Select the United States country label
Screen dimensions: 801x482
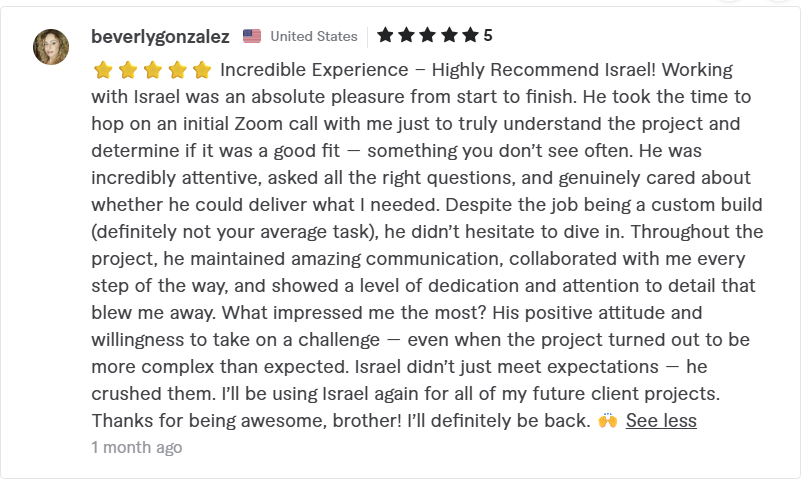(314, 36)
